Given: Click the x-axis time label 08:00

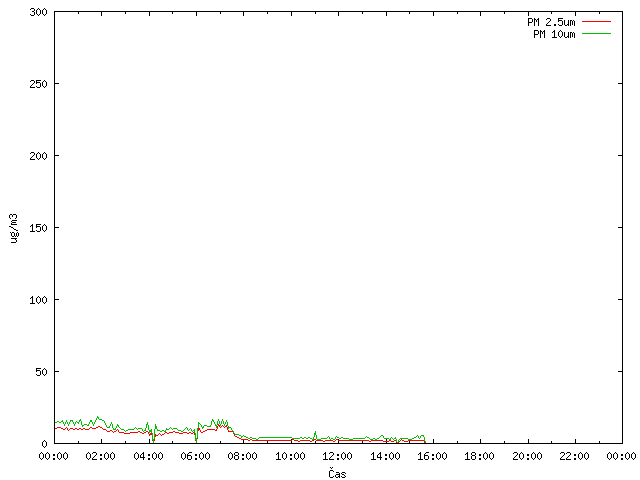Looking at the screenshot, I should pyautogui.click(x=243, y=456).
